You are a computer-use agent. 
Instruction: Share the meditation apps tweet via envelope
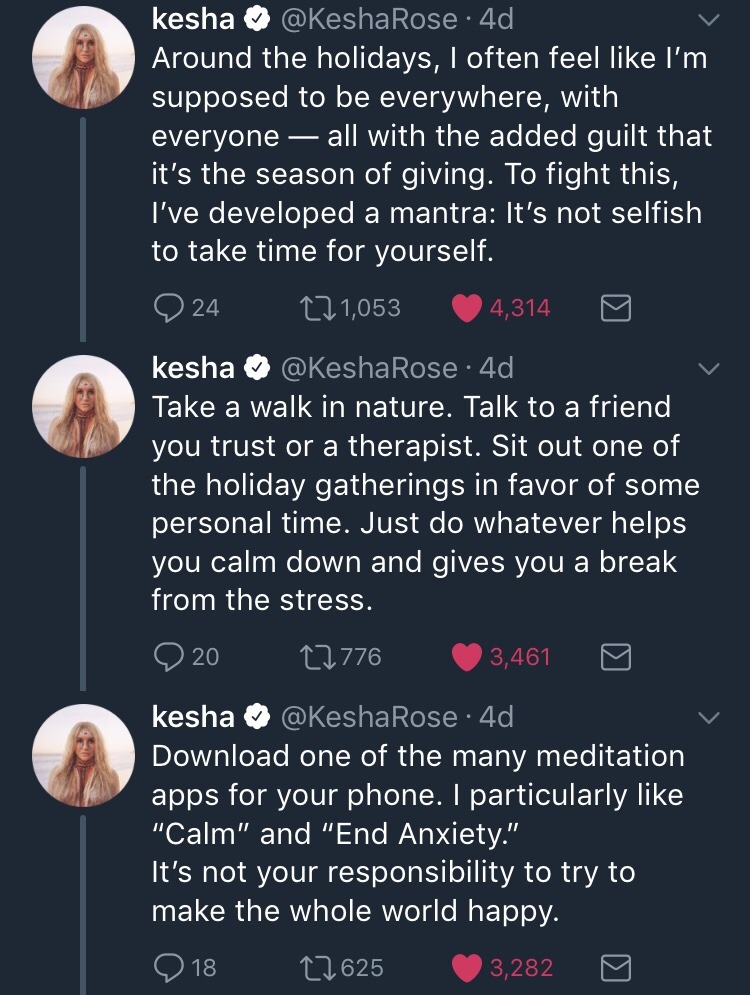615,968
